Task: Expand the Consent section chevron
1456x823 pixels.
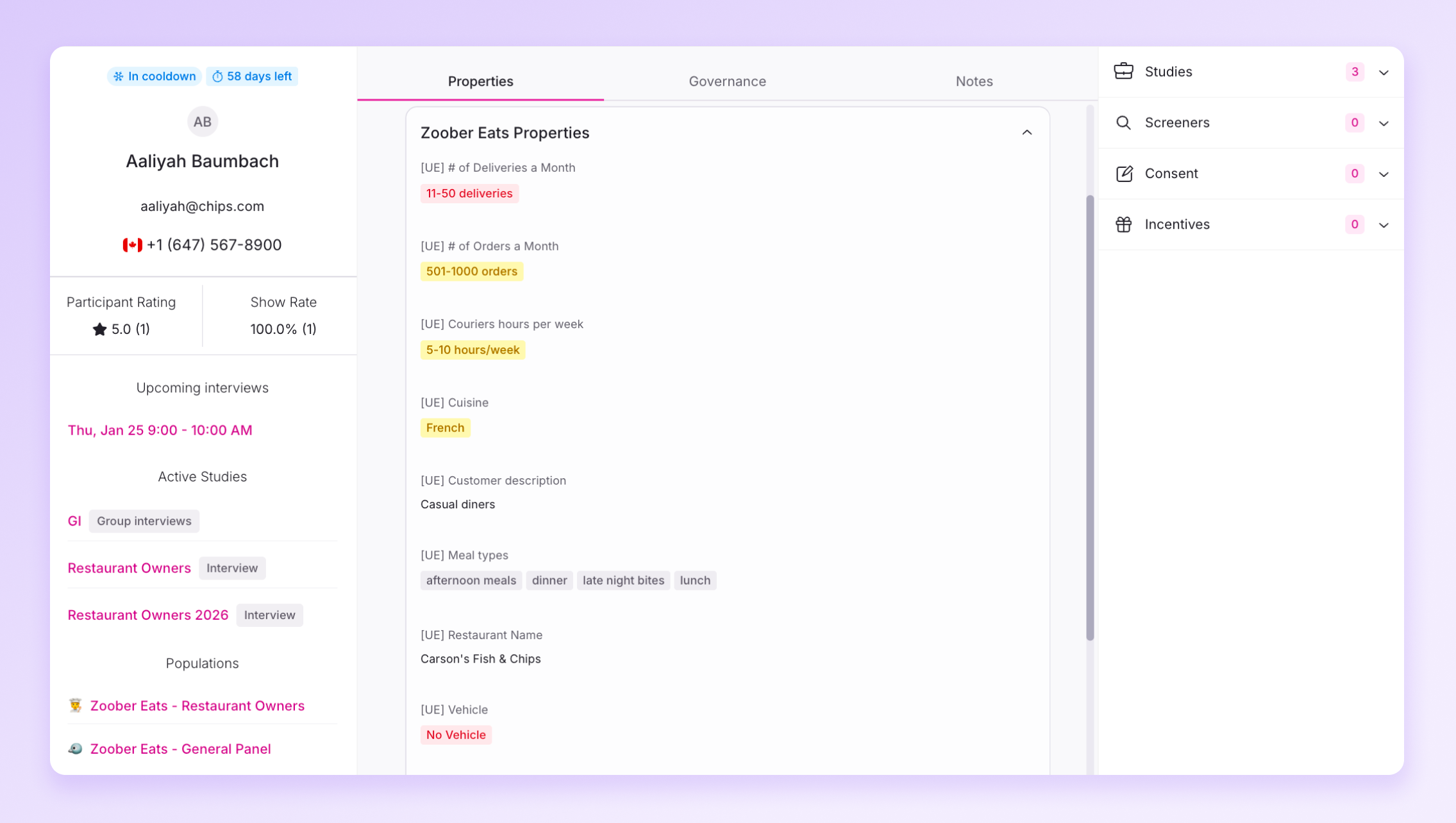Action: coord(1384,174)
